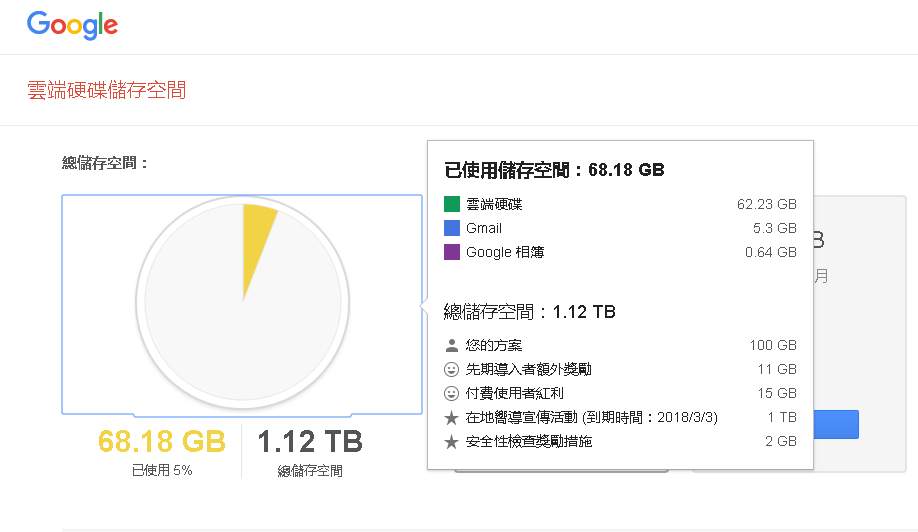
Task: Click the 總儲存空間：1.12 TB popup heading
Action: [x=530, y=311]
